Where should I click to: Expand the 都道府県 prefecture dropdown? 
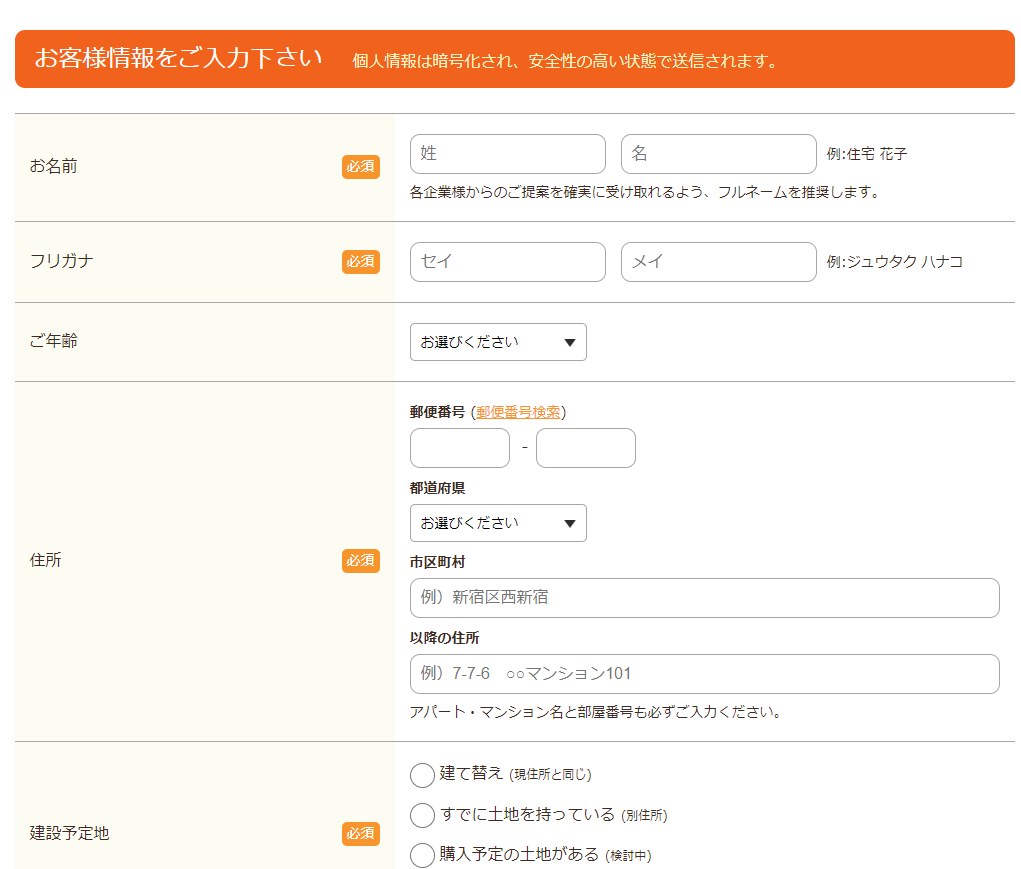498,523
